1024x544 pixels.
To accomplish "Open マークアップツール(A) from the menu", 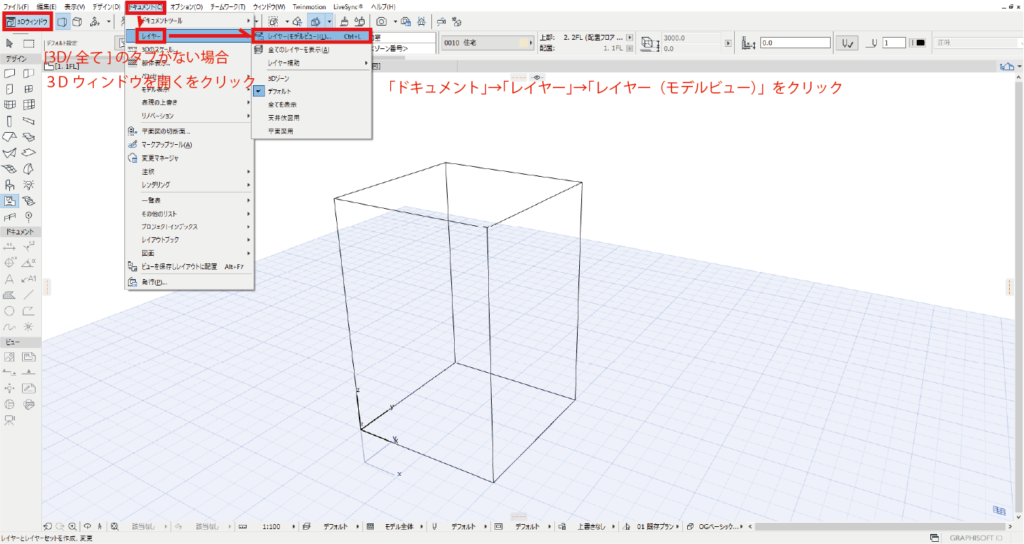I will 189,144.
